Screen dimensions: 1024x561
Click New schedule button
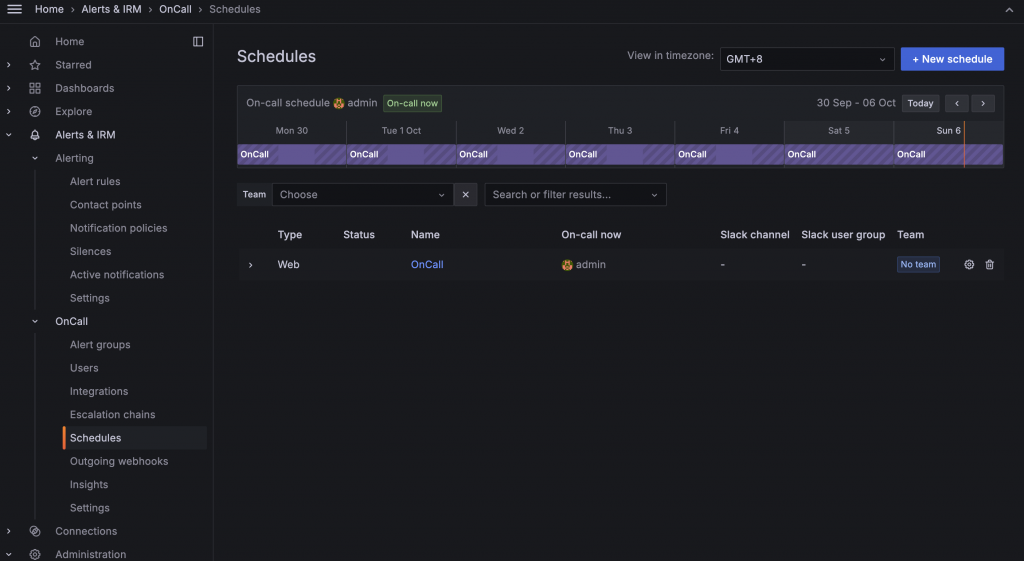[x=952, y=59]
